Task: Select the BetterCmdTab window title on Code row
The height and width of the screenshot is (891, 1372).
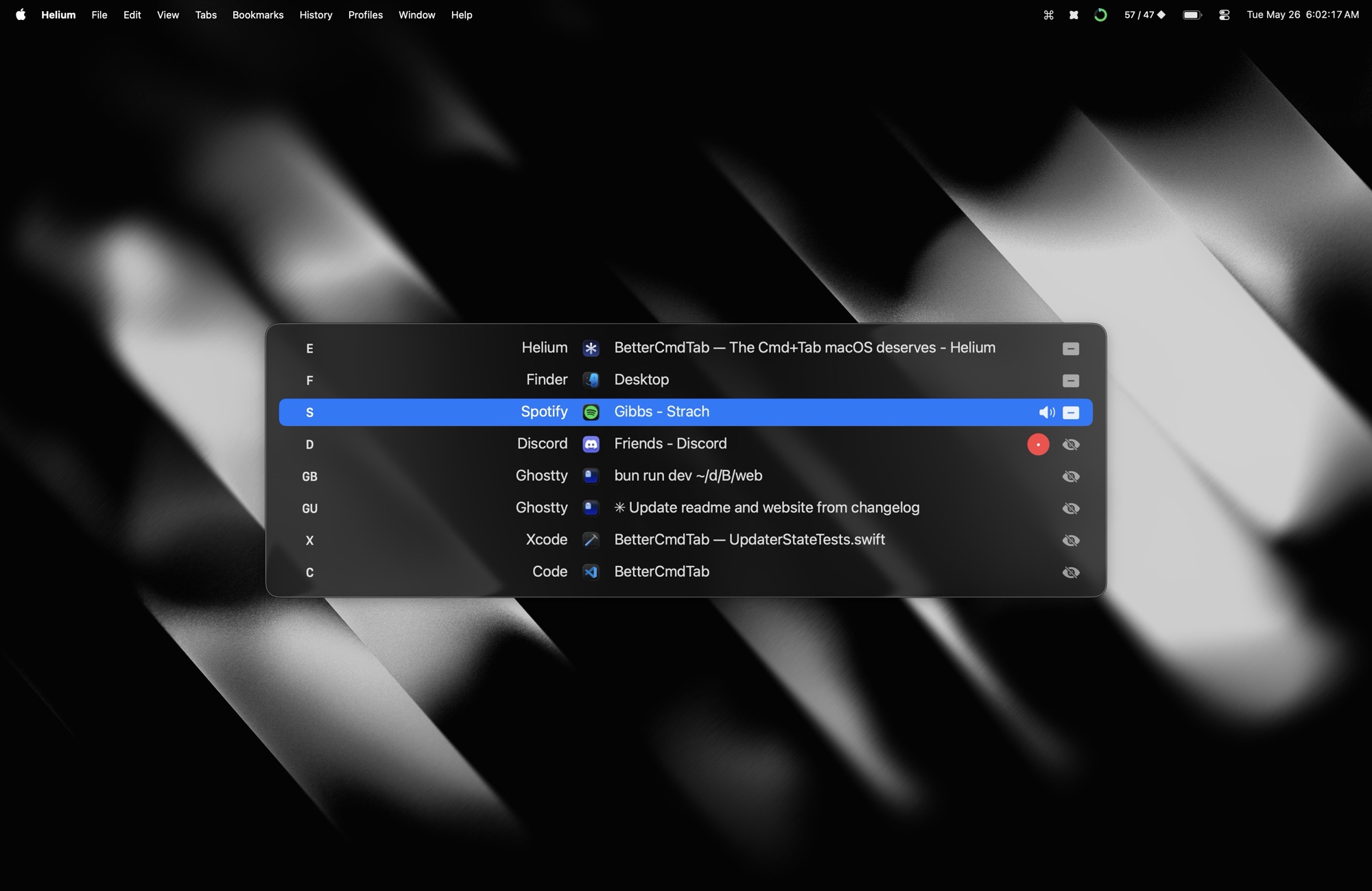Action: click(662, 572)
